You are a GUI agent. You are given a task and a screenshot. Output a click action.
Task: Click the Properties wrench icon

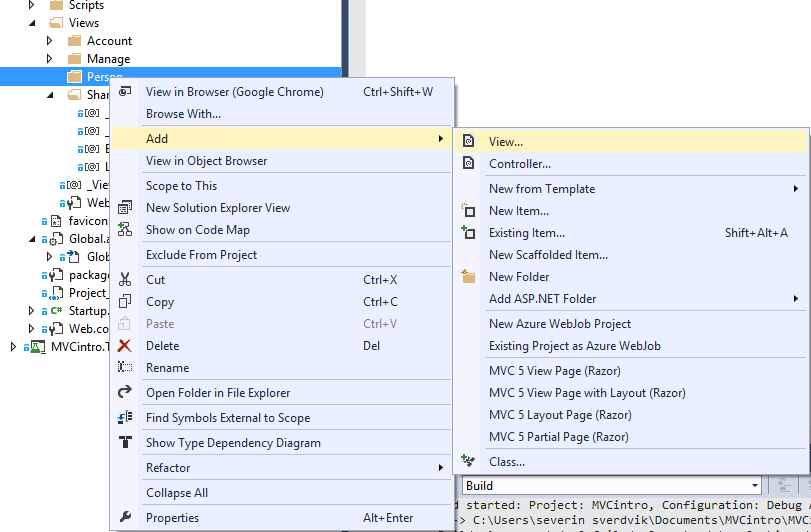coord(125,518)
